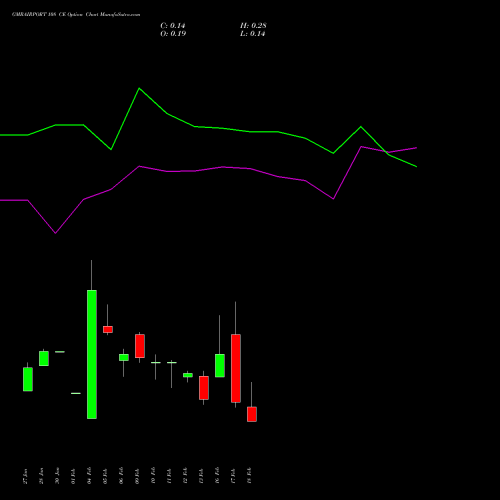Screen dimensions: 500x500
Task: Click the green candle for 27 Jan
Action: click(x=28, y=379)
